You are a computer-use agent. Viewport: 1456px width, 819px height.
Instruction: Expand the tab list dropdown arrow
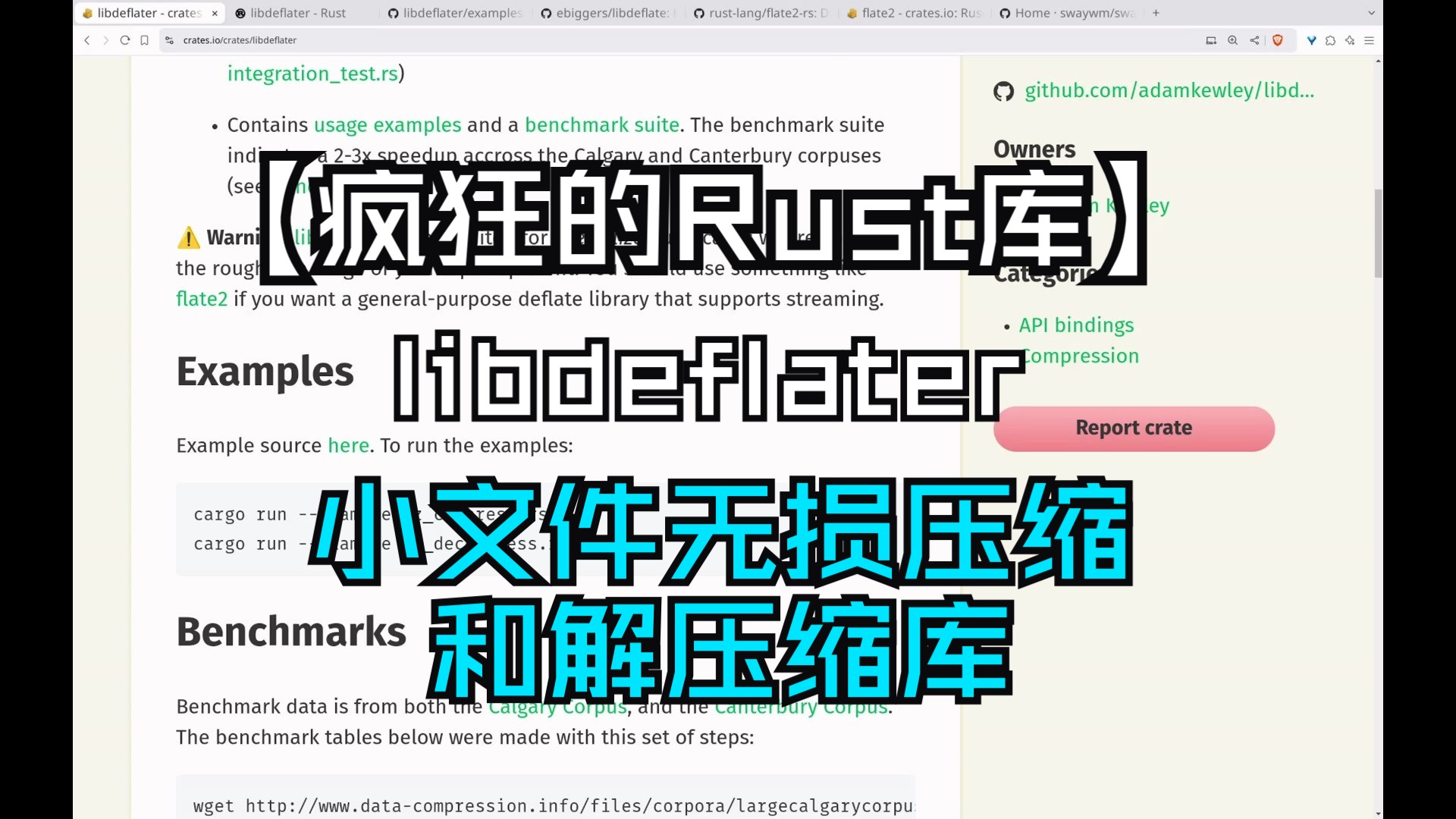[1371, 13]
